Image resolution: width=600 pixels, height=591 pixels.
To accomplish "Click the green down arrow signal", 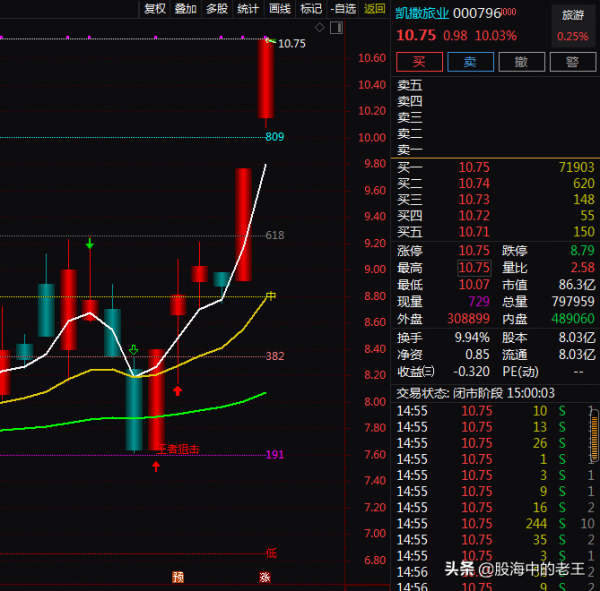I will click(x=90, y=243).
